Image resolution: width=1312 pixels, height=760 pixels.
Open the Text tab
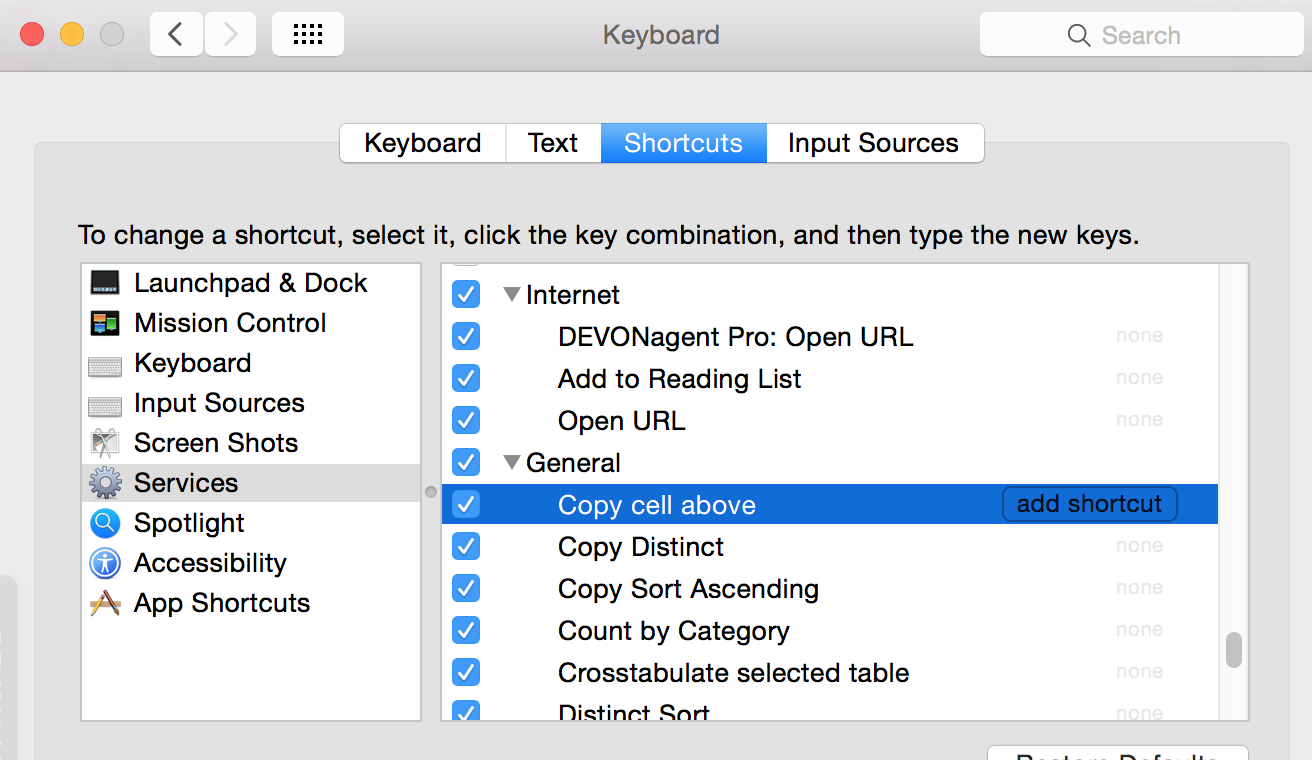(x=553, y=143)
